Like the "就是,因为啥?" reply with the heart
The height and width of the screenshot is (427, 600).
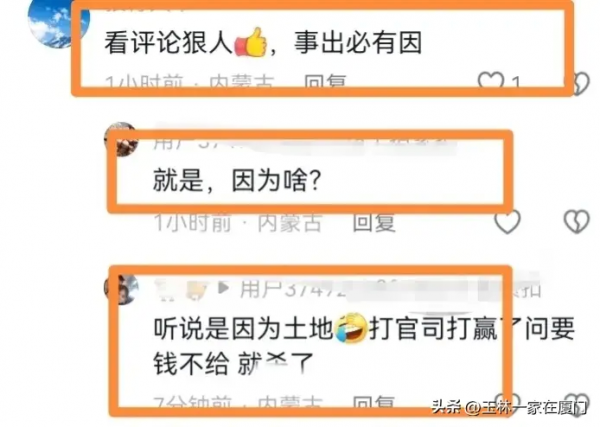(508, 221)
